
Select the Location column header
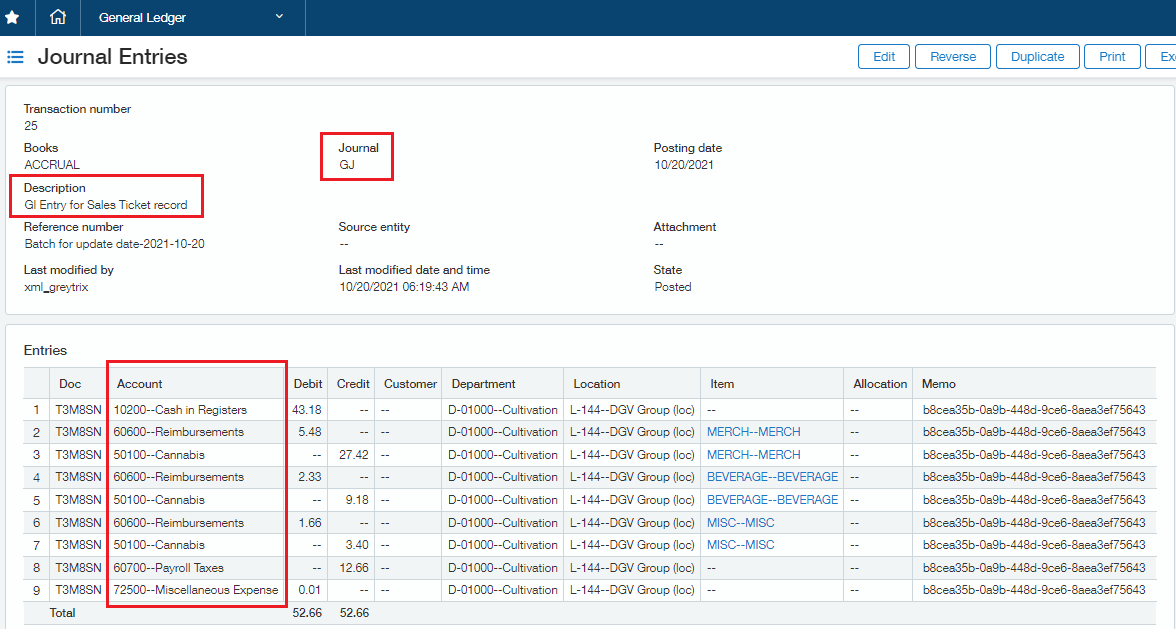point(597,384)
